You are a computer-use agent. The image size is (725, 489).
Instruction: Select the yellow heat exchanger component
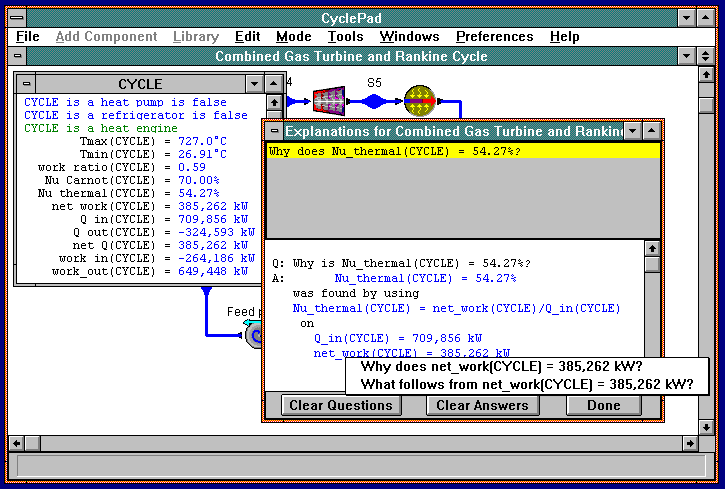point(420,101)
